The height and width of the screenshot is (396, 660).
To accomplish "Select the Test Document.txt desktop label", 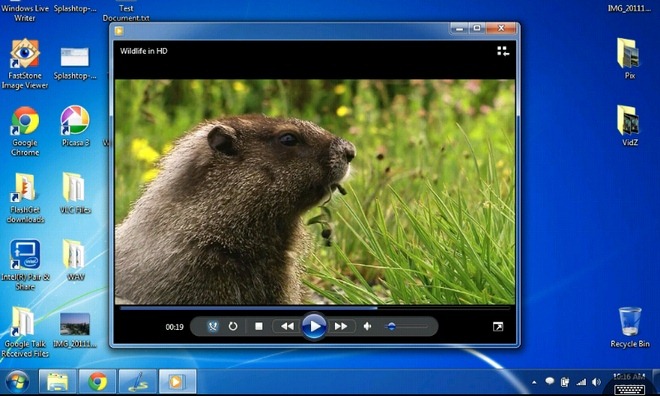I will coord(126,13).
